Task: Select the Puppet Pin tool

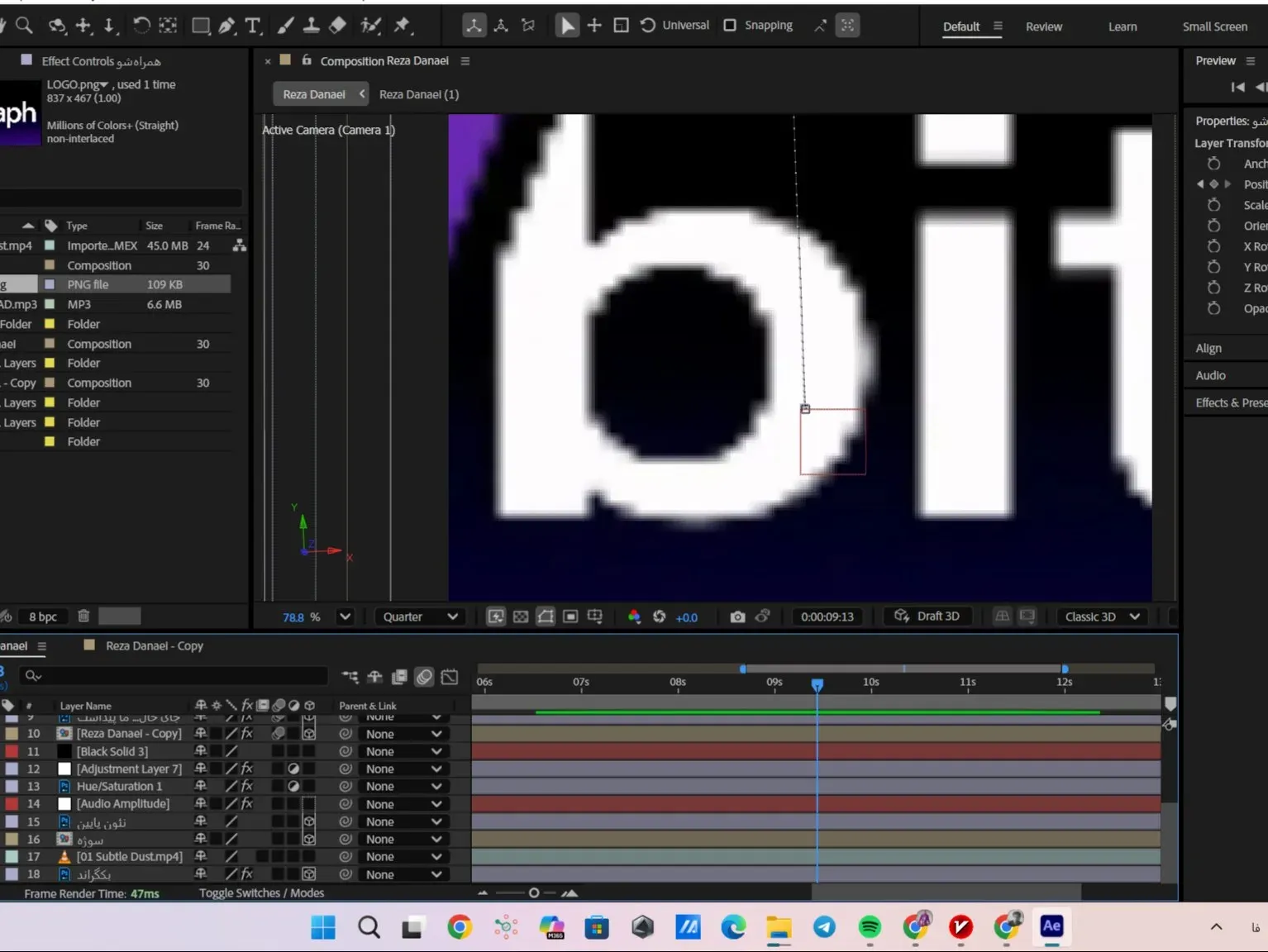Action: point(402,26)
